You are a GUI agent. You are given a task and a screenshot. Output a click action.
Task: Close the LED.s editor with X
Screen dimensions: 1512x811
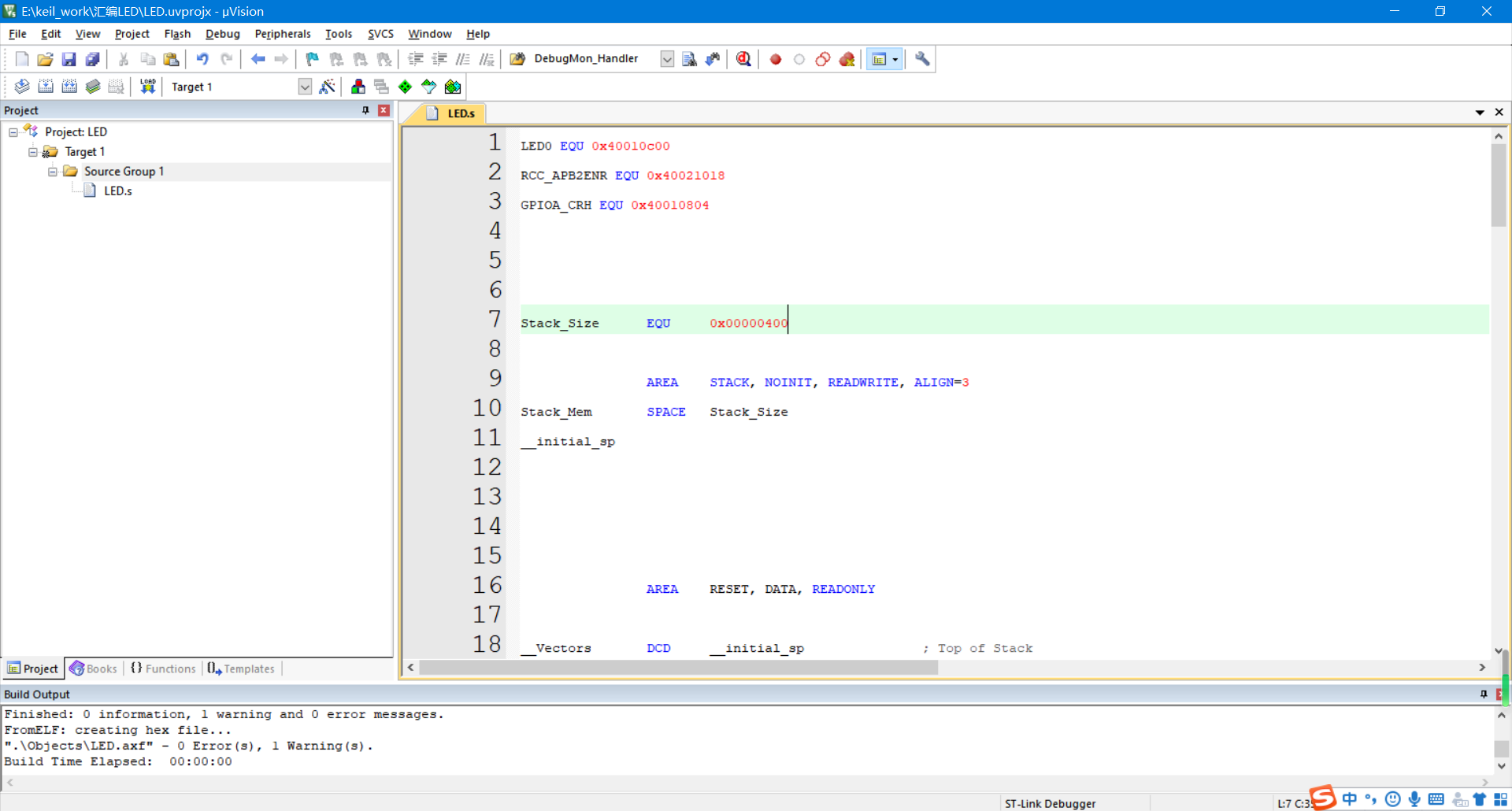coord(1499,113)
